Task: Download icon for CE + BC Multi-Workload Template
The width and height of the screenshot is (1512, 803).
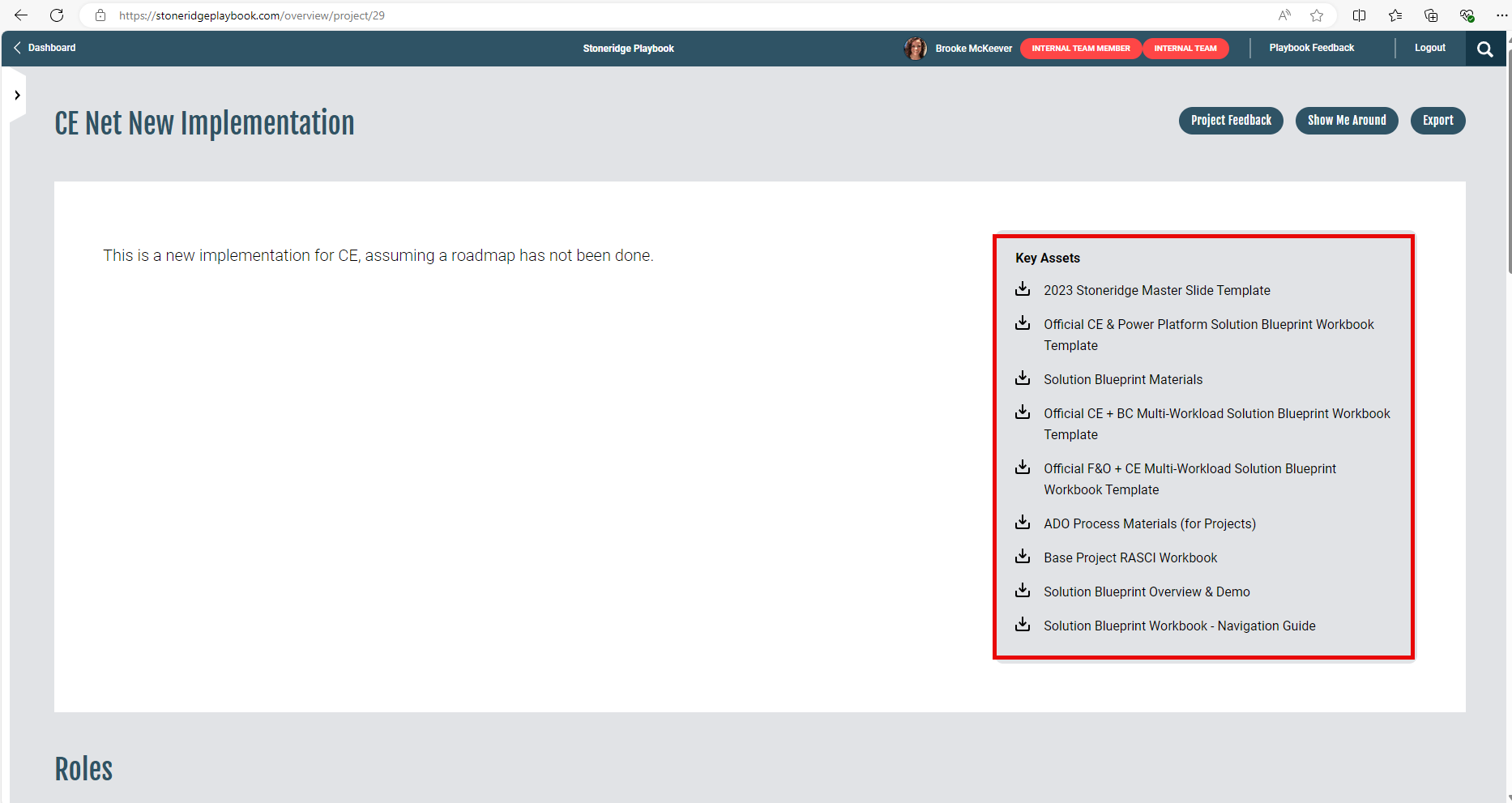Action: [1023, 412]
